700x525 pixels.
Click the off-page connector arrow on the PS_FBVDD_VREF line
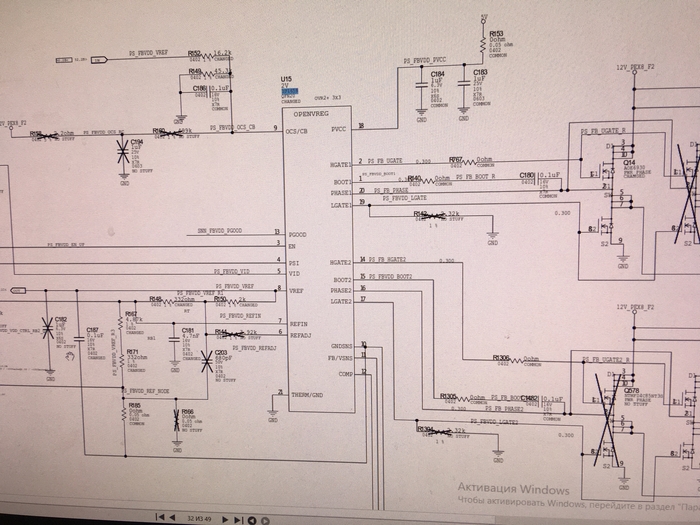tap(99, 59)
